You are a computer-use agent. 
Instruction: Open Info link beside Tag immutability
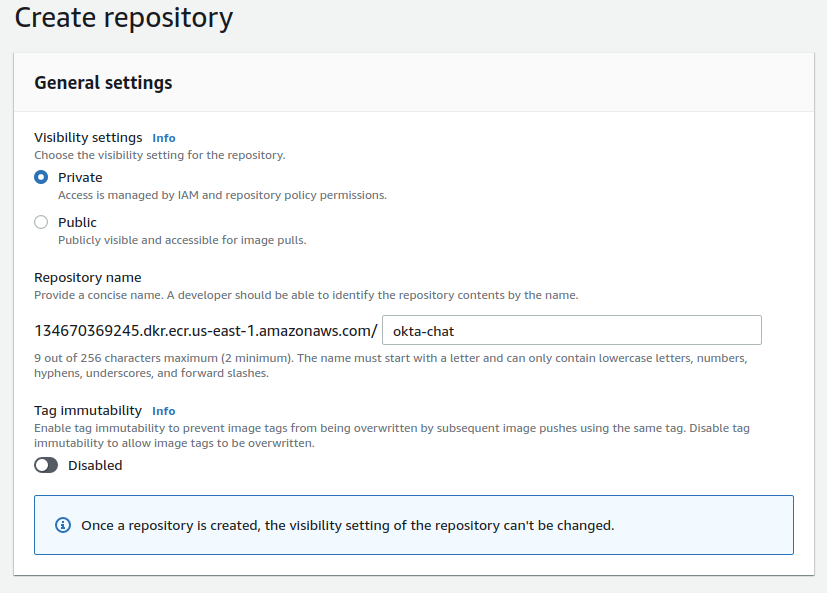[x=163, y=411]
